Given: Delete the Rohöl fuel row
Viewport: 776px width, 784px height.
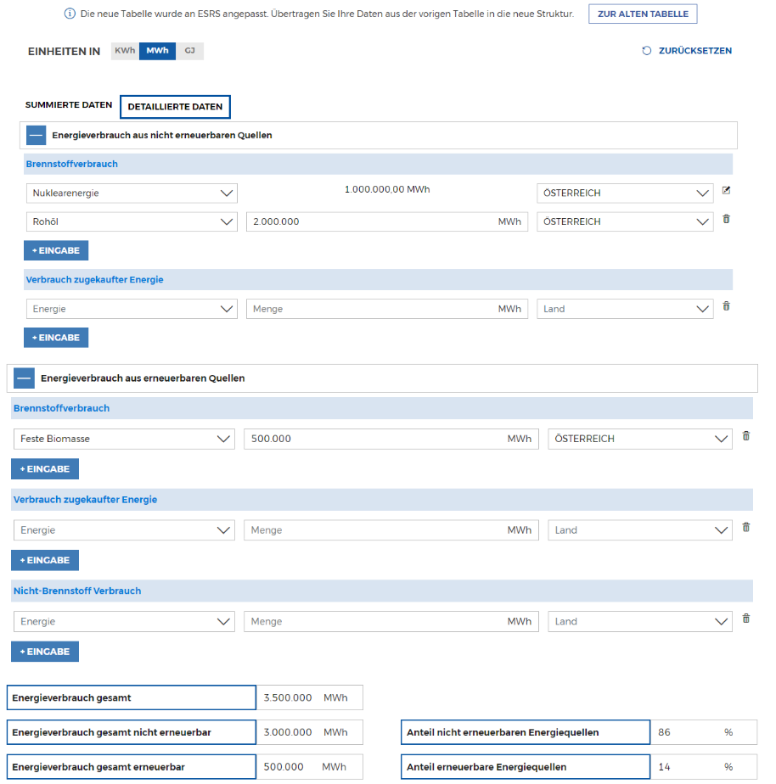Looking at the screenshot, I should (726, 219).
